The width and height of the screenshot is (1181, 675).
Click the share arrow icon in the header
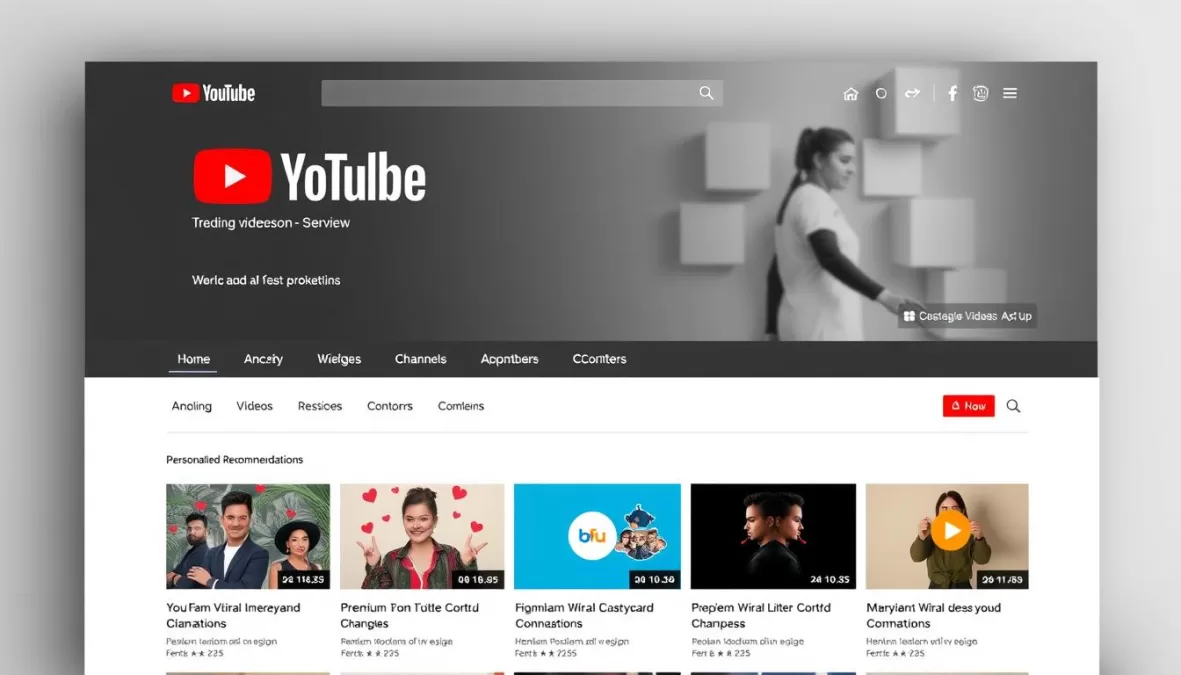912,92
